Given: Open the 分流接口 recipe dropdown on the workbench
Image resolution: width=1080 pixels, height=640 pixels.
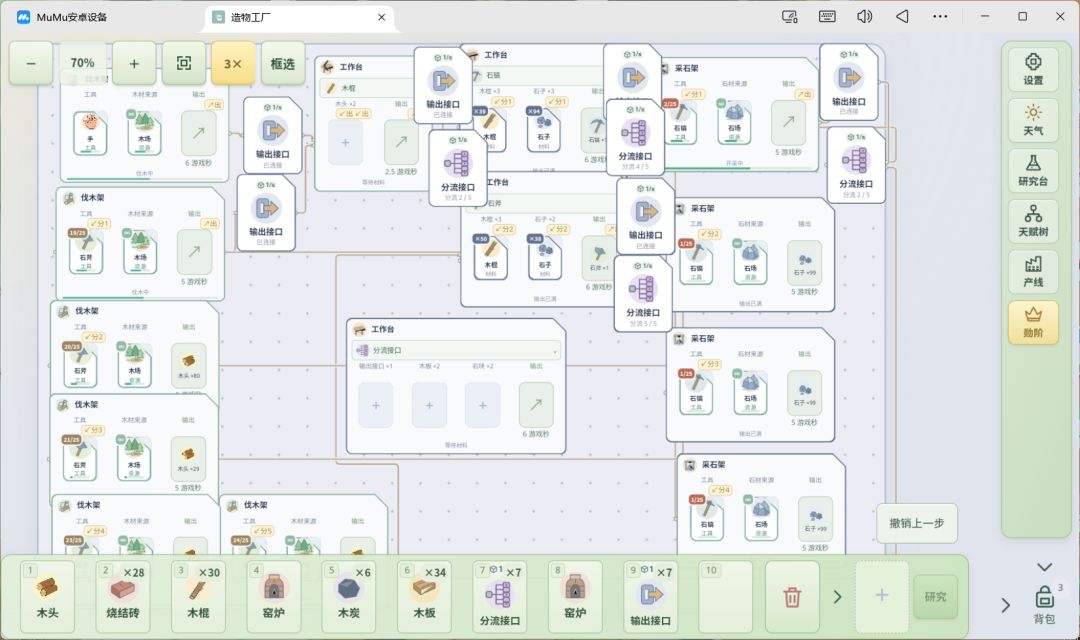Looking at the screenshot, I should pos(456,351).
